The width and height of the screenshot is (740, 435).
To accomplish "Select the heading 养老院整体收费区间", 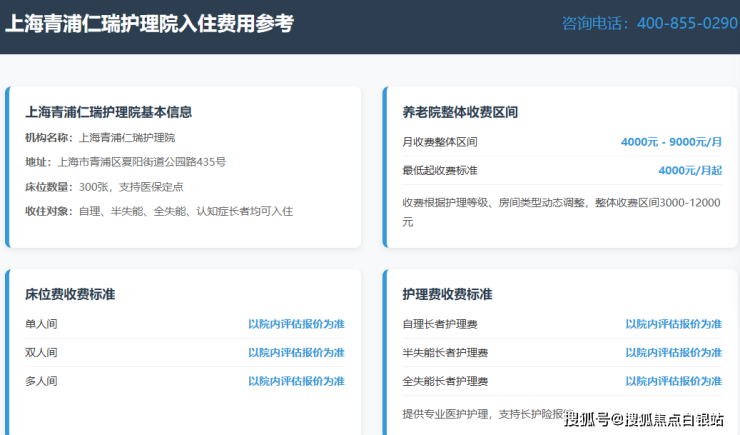I will point(460,112).
